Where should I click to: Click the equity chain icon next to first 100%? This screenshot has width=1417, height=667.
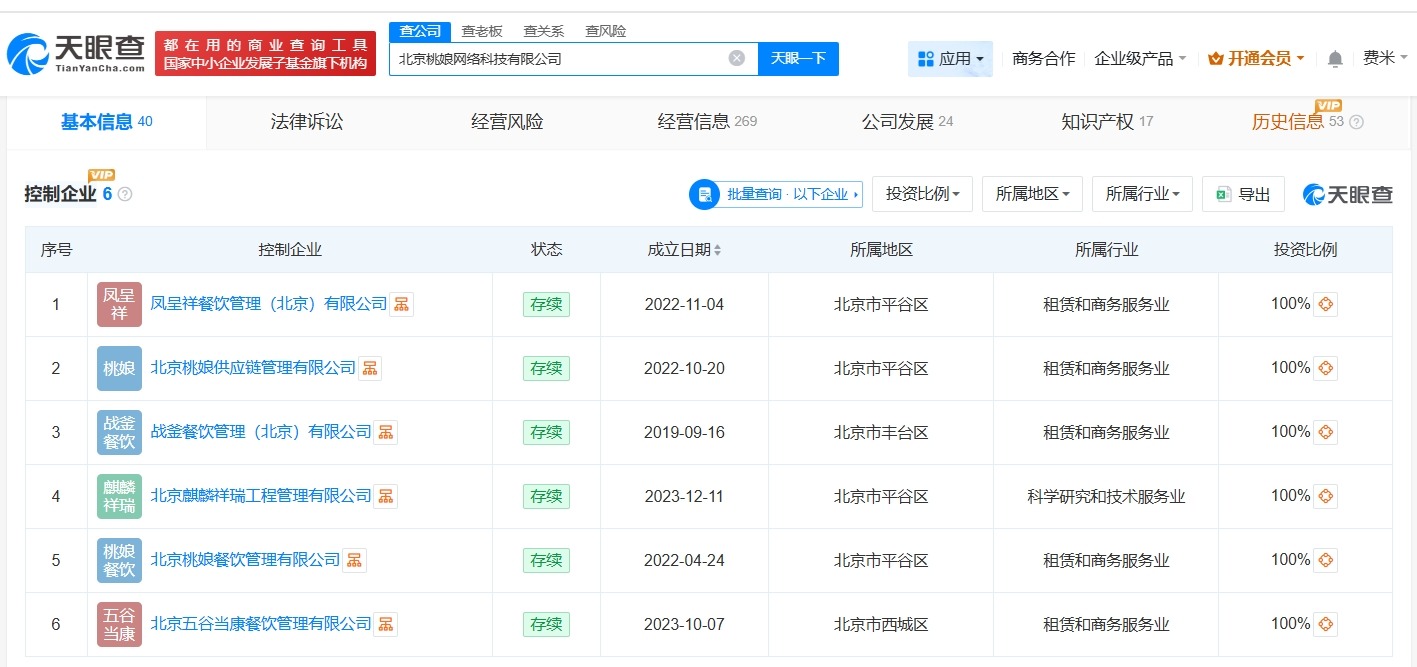(x=1324, y=304)
